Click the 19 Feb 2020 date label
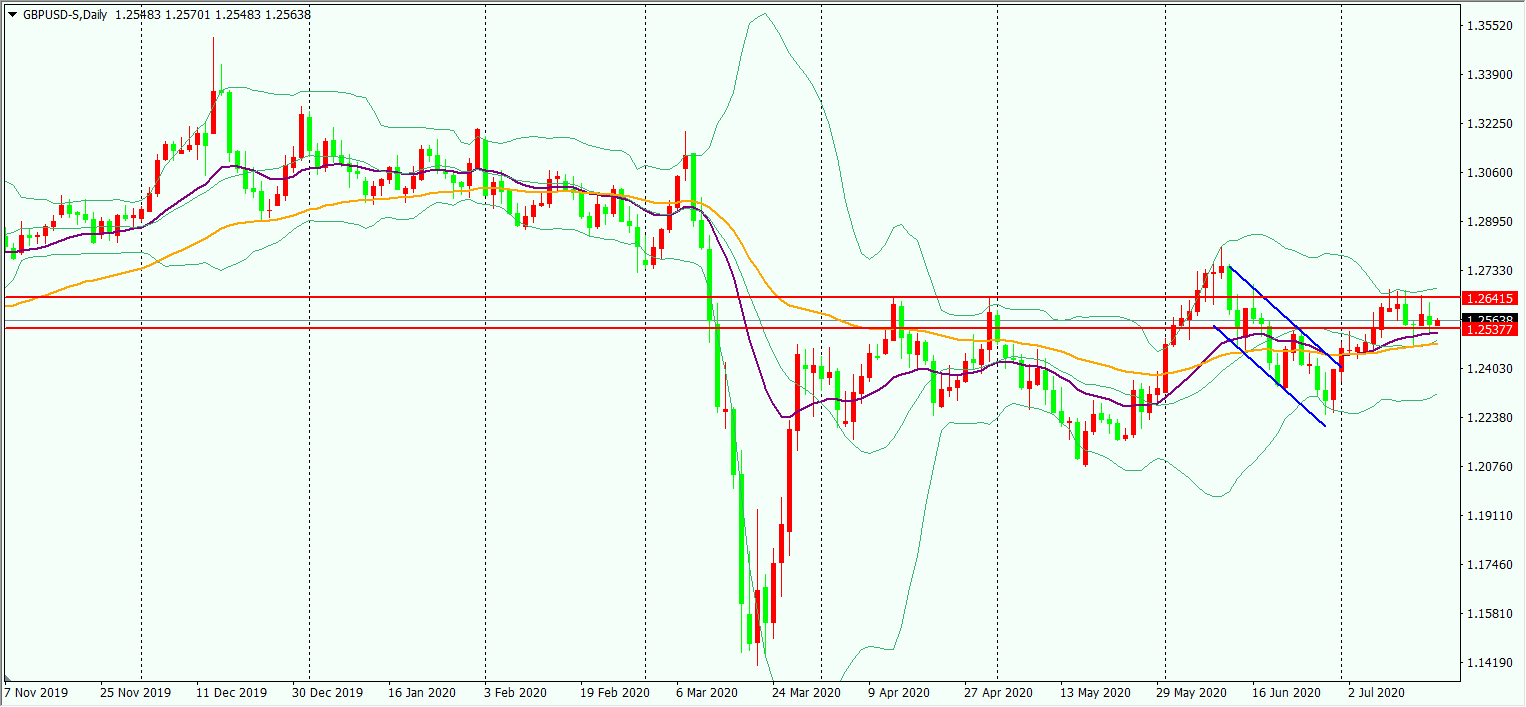This screenshot has height=707, width=1526. 614,693
